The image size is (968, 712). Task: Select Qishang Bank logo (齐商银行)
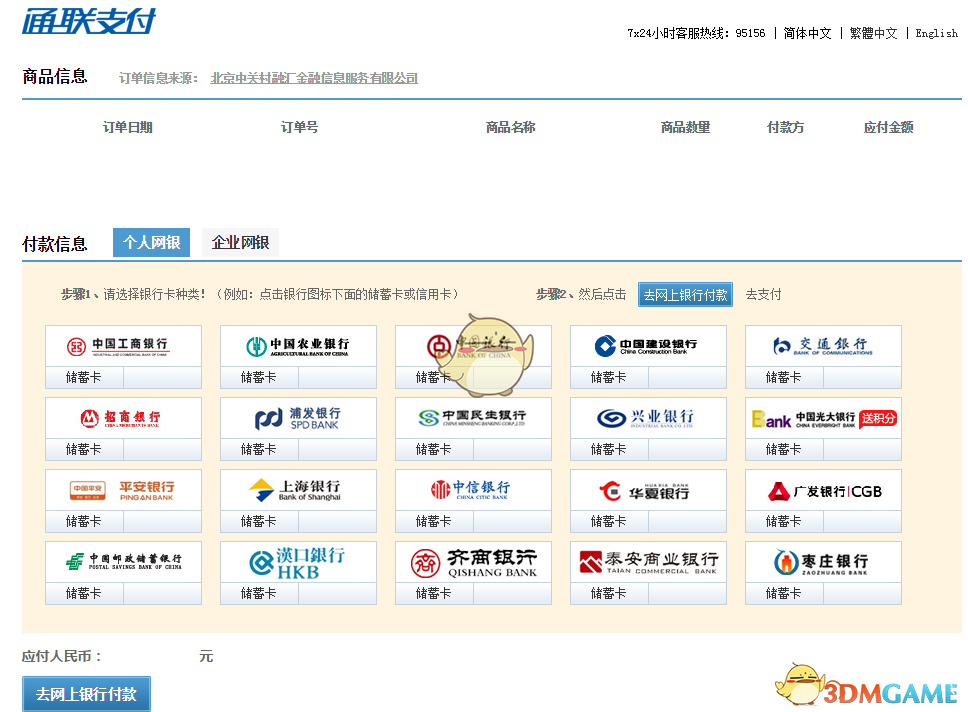[473, 562]
